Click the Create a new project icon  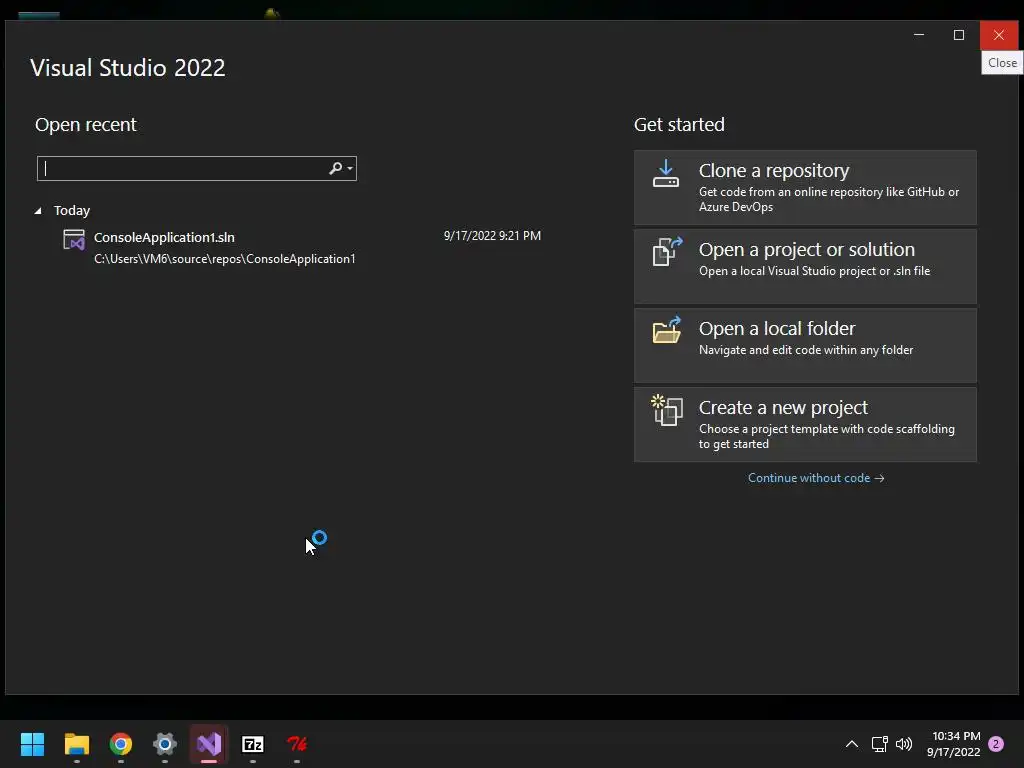(x=667, y=410)
